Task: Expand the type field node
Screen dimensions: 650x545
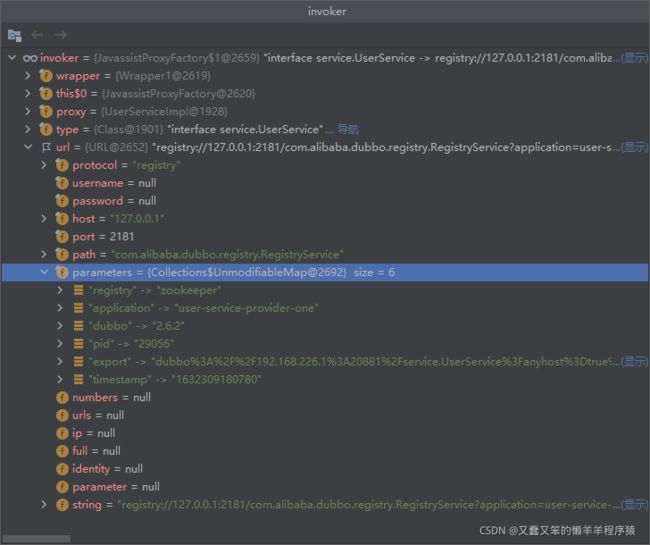Action: point(28,129)
